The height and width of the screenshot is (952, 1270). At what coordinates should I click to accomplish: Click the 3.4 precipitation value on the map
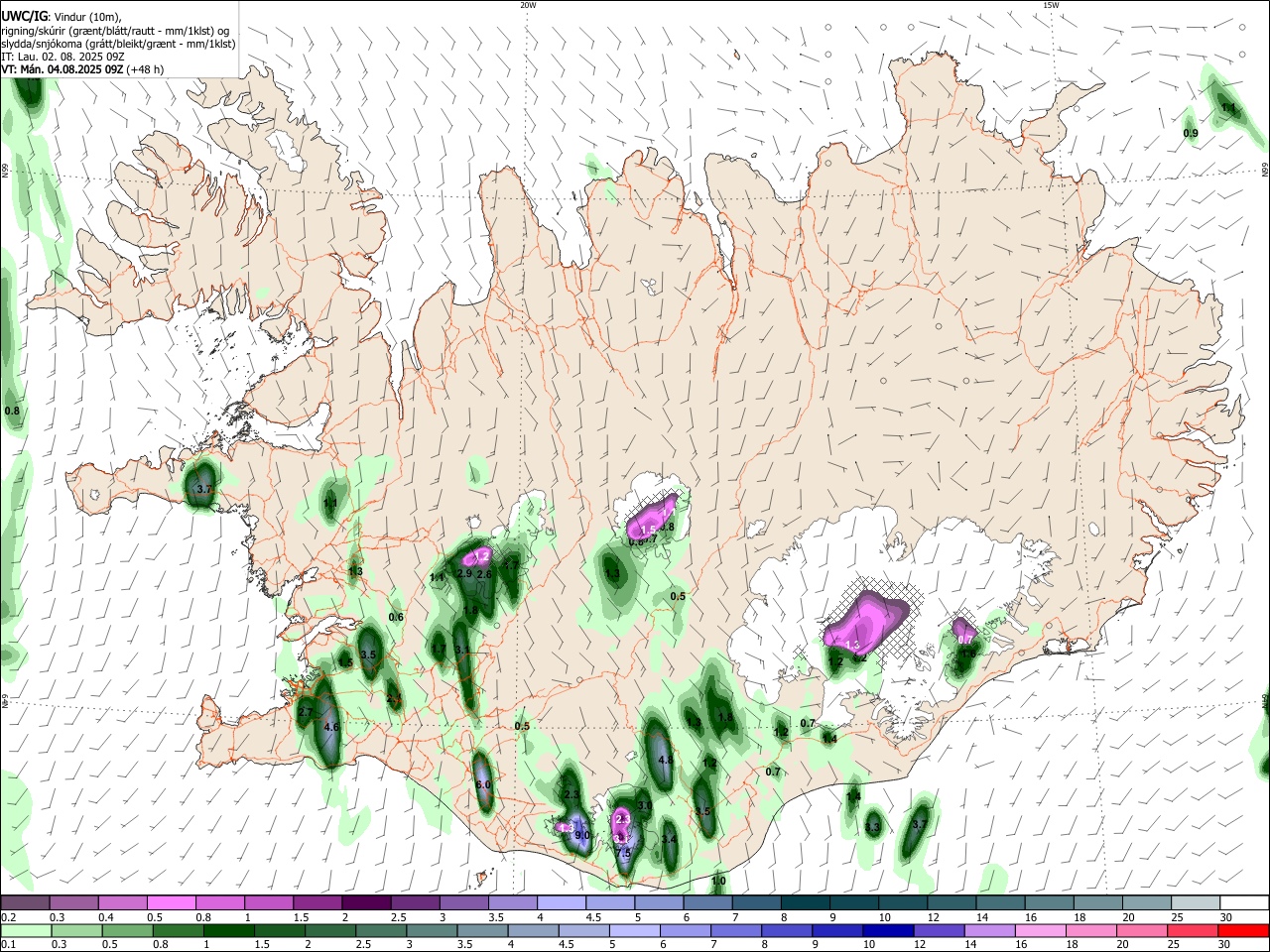tap(669, 839)
